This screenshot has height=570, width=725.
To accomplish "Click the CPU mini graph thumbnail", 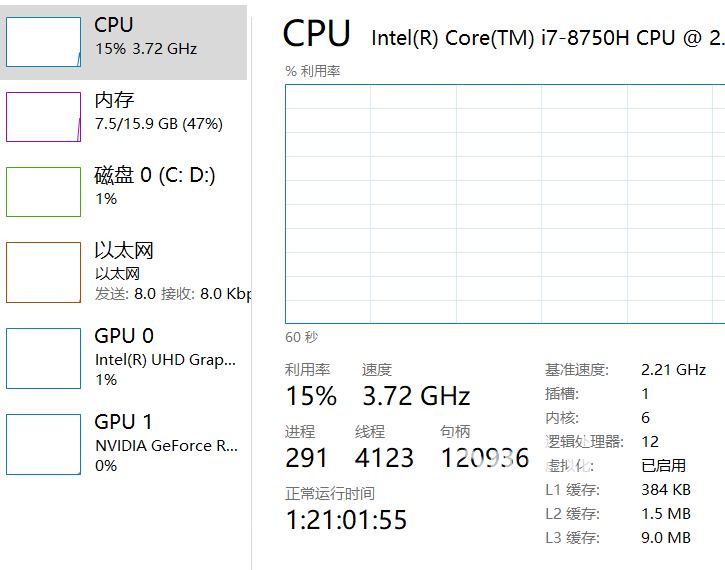I will tap(43, 42).
